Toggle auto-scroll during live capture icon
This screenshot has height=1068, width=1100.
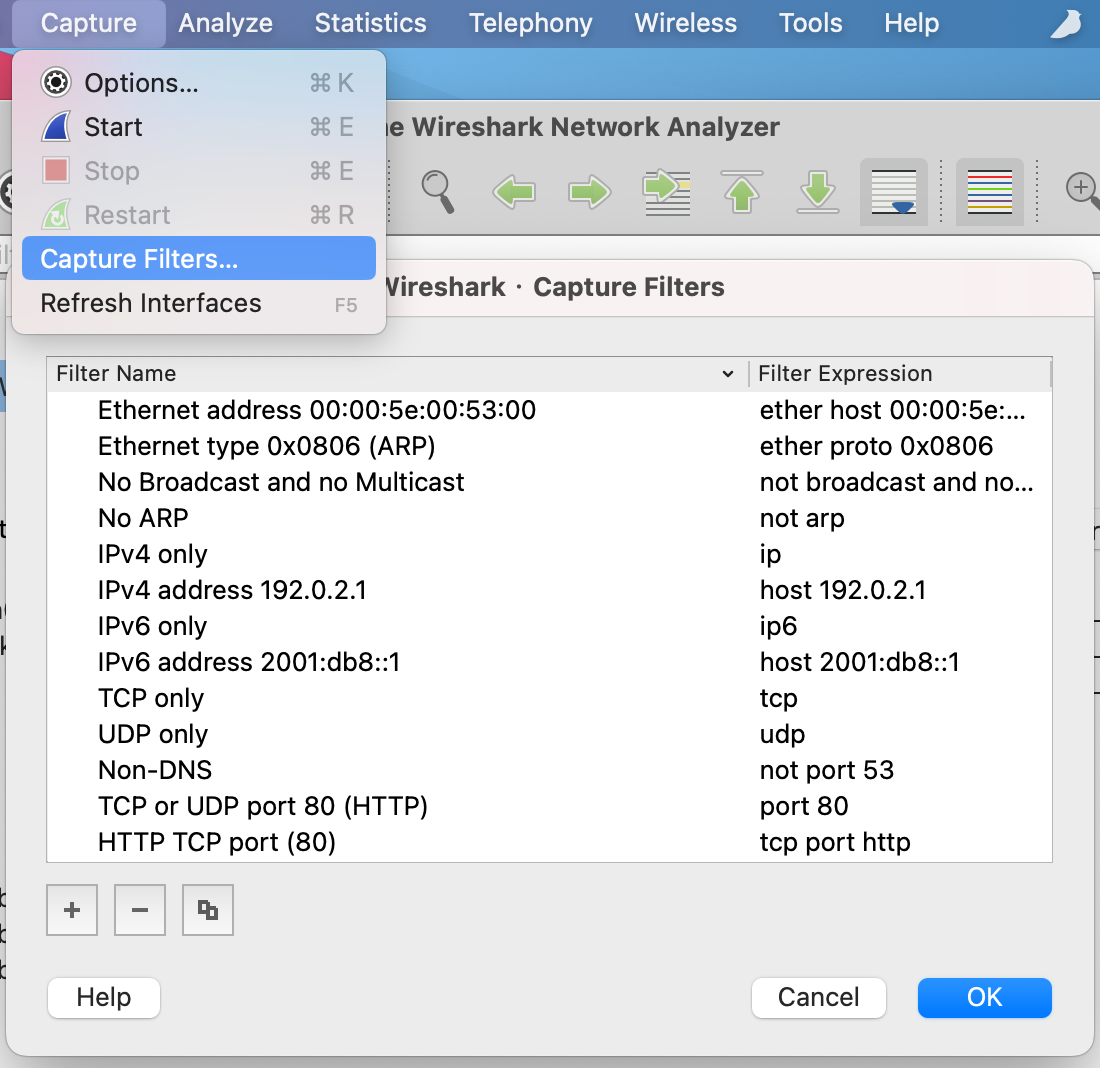(894, 192)
